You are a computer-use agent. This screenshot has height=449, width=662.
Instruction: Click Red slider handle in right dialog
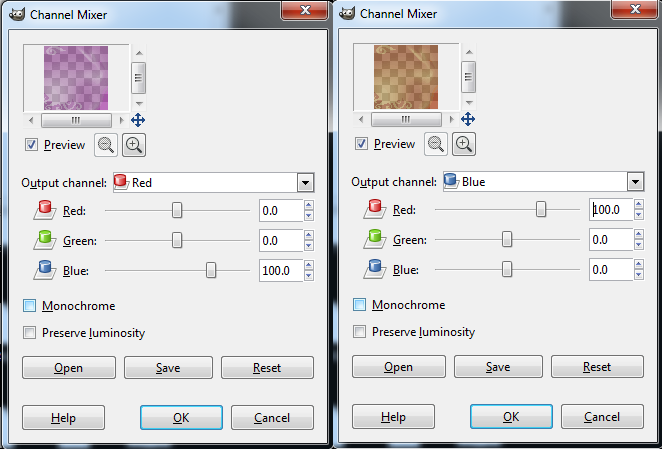click(x=541, y=210)
